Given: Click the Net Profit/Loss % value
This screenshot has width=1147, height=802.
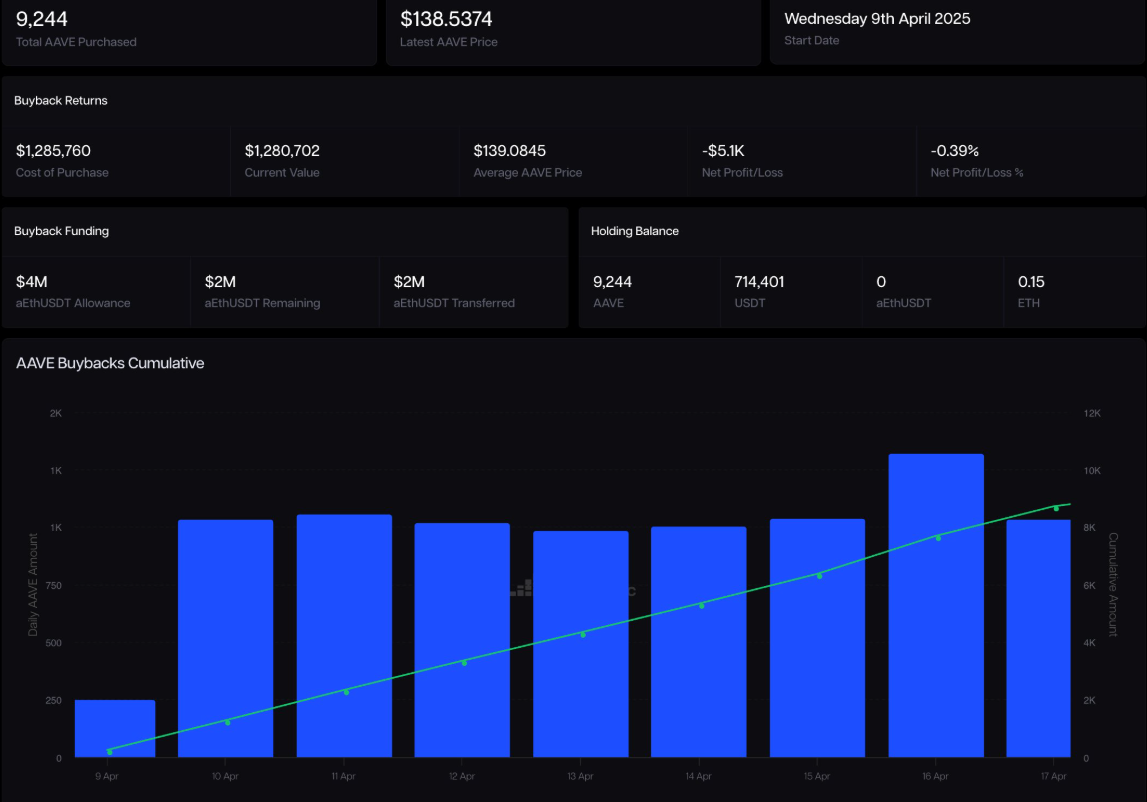Looking at the screenshot, I should click(954, 151).
